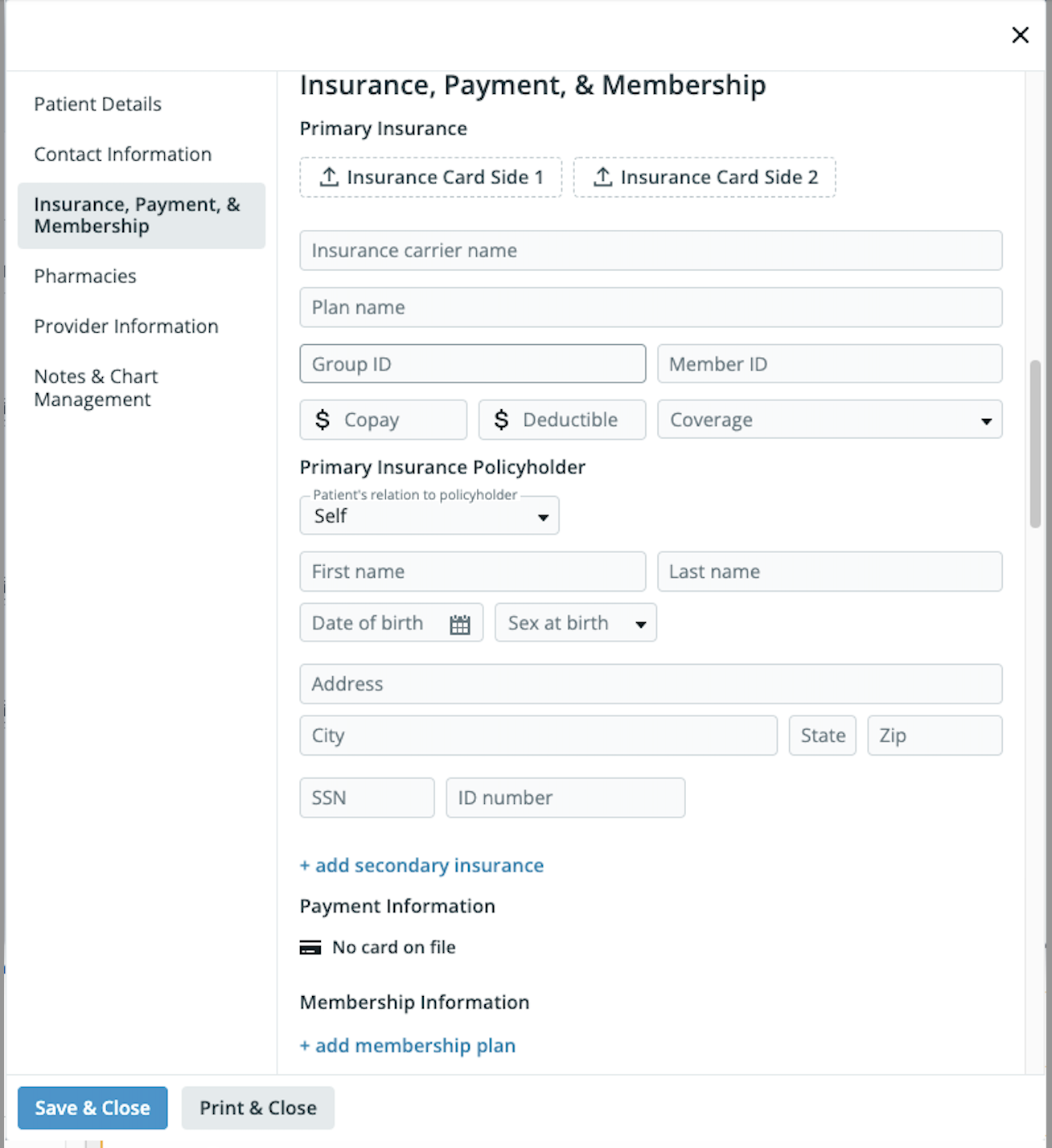Focus the Insurance carrier name field

coord(651,251)
